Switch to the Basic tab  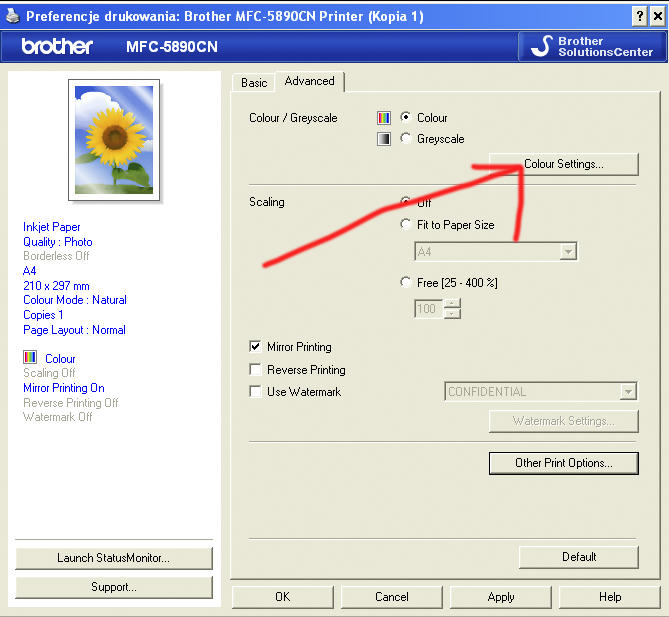(x=254, y=83)
